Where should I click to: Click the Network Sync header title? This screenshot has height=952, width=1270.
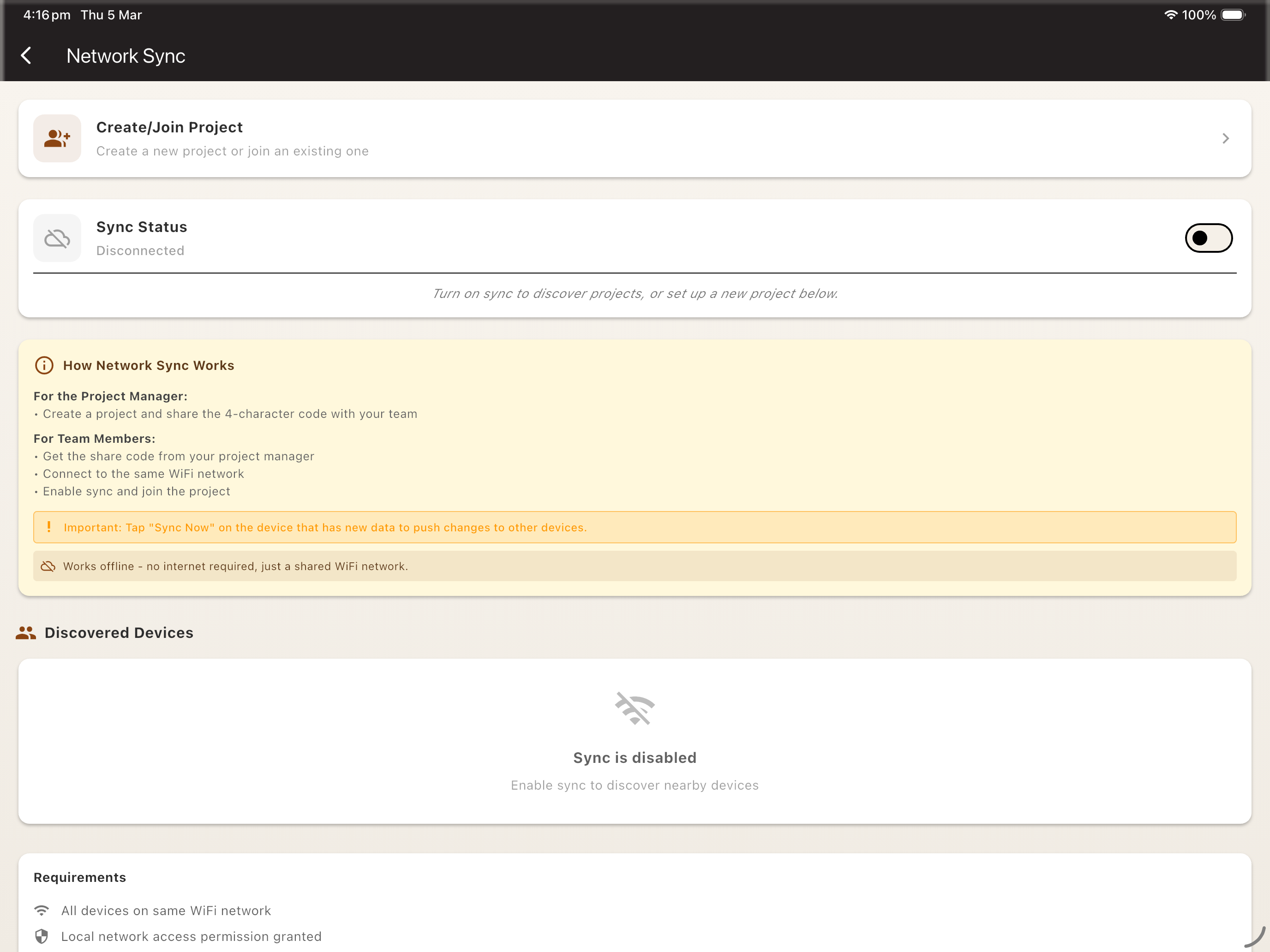tap(126, 55)
